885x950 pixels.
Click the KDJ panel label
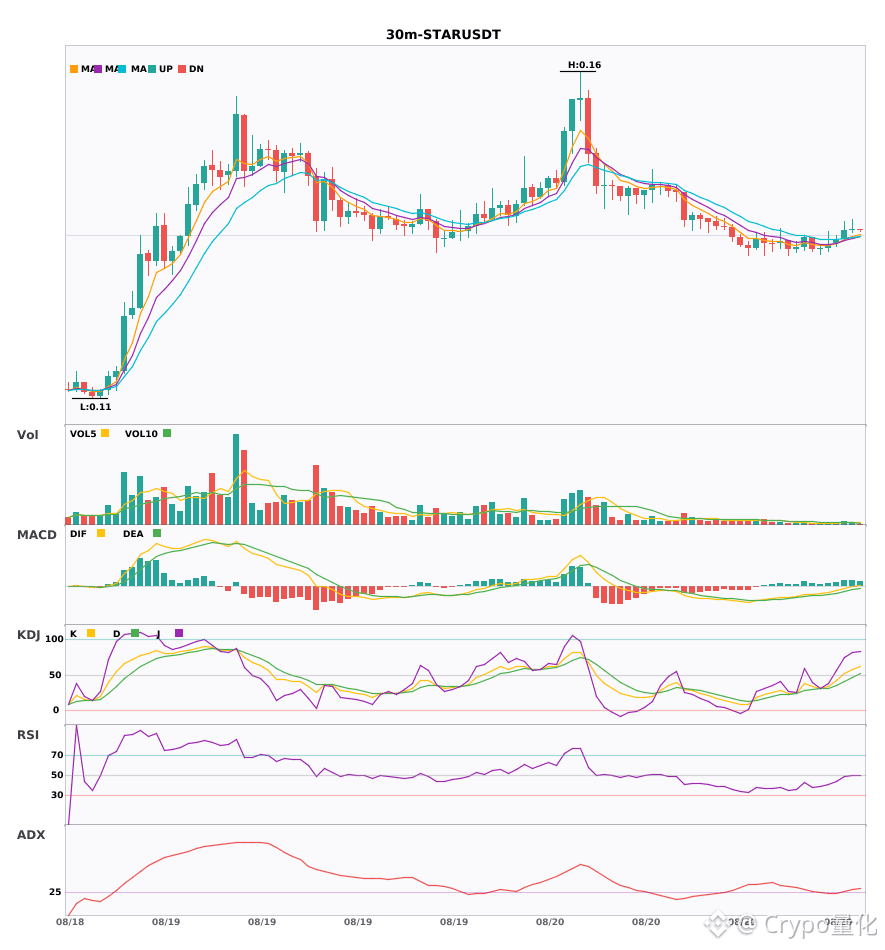(28, 635)
